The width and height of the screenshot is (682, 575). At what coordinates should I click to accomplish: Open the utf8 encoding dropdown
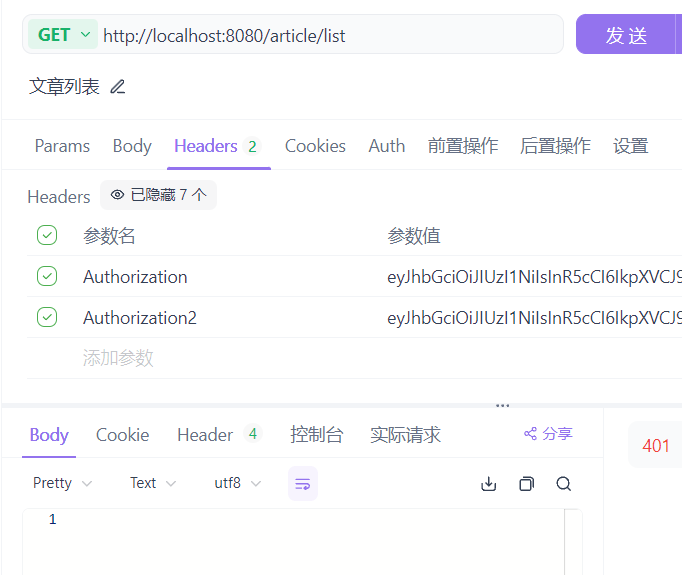[x=237, y=483]
